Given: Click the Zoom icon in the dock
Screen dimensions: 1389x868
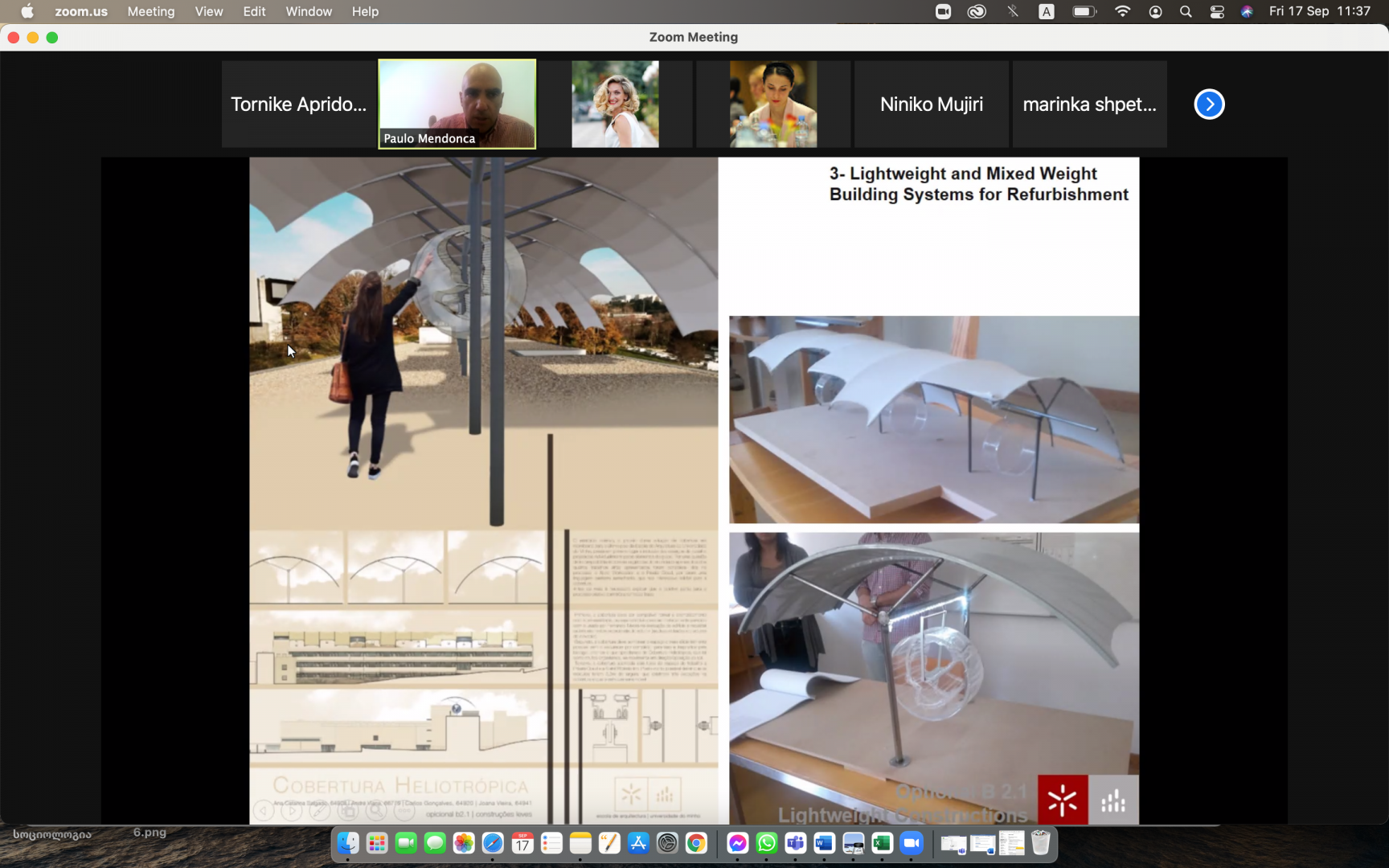Looking at the screenshot, I should (x=911, y=843).
